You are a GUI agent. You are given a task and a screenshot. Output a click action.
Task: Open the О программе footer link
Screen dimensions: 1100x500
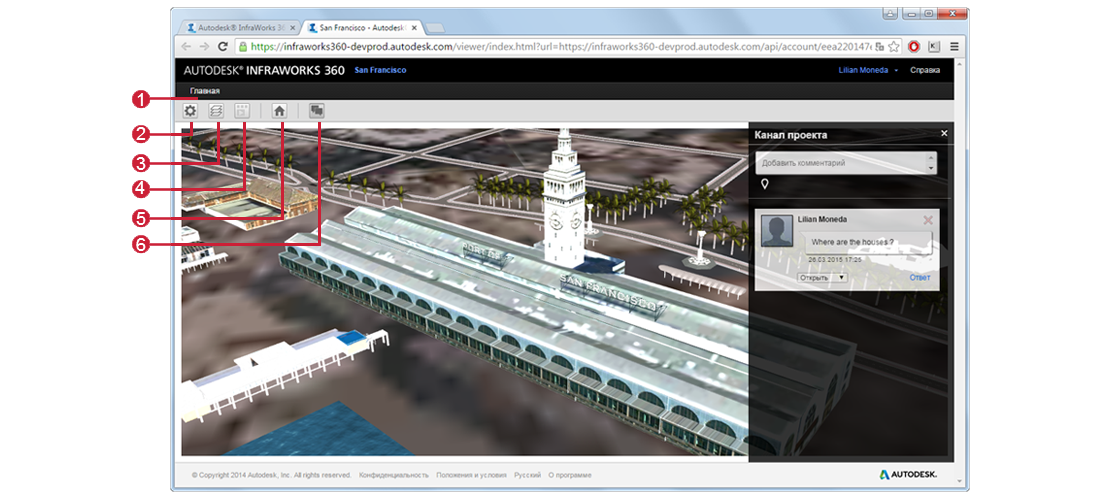click(570, 475)
